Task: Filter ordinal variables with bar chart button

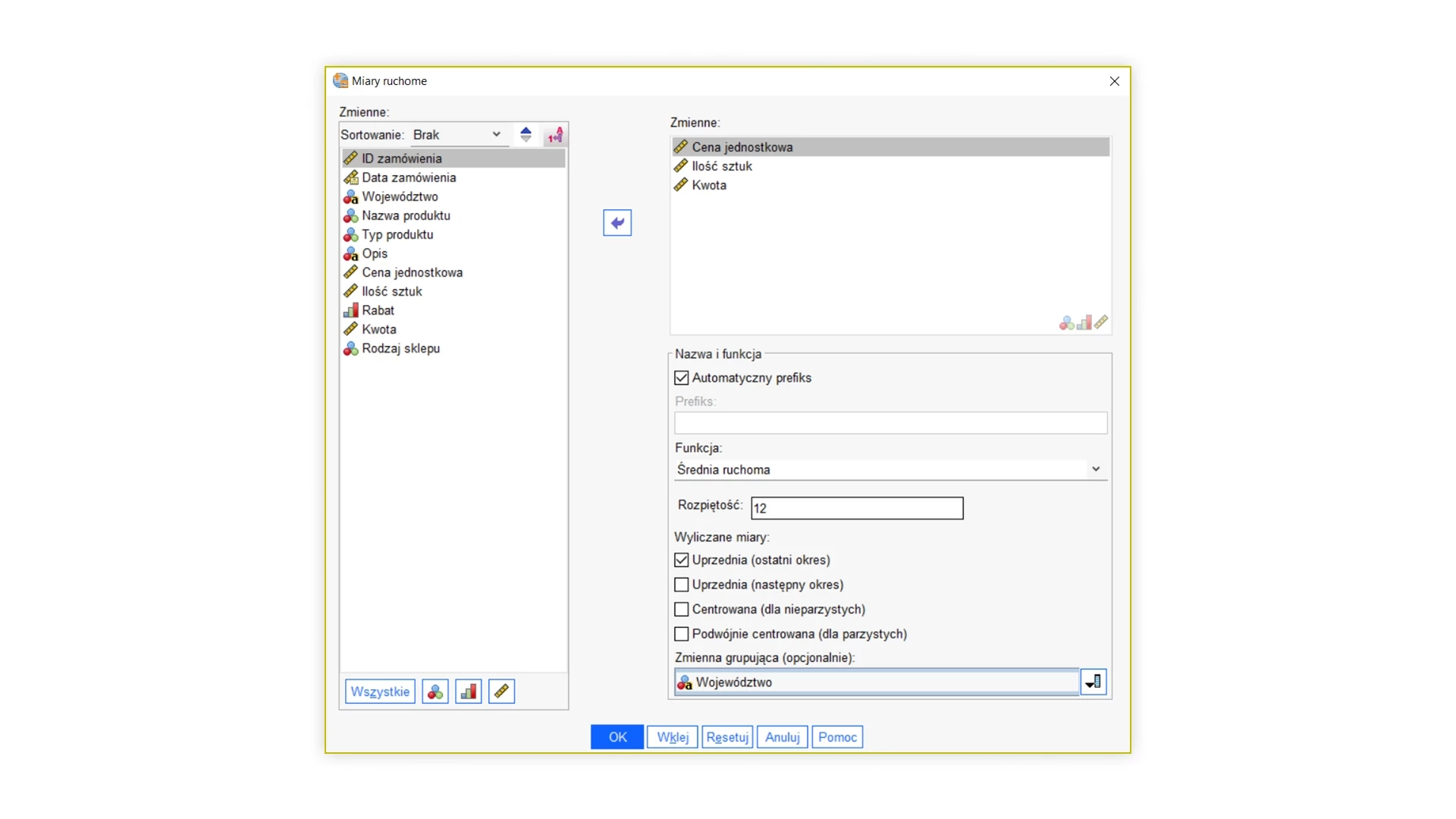Action: (469, 692)
